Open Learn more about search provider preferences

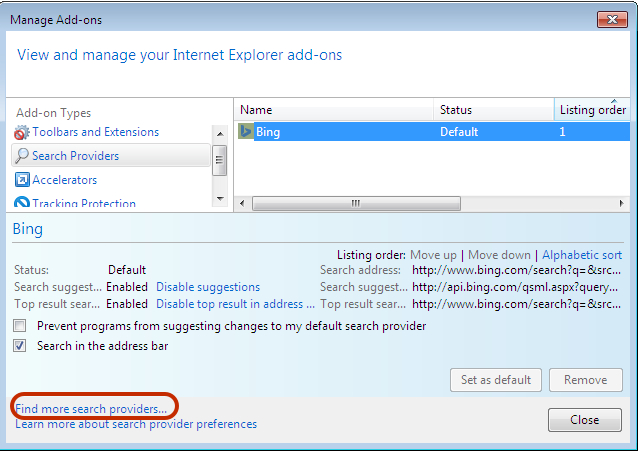(136, 424)
